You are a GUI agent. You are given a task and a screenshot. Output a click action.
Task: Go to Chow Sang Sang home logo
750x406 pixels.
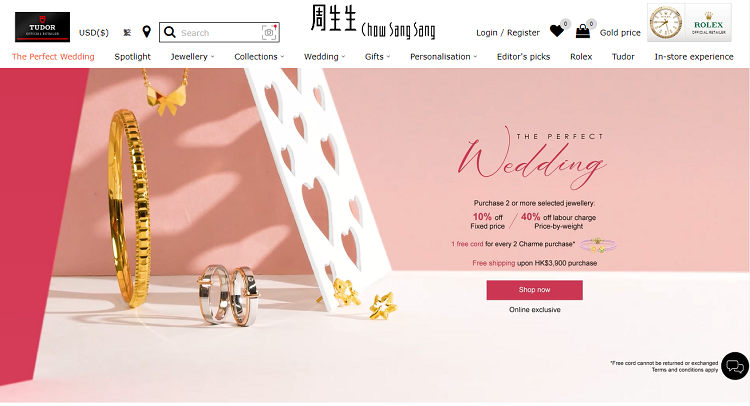click(373, 22)
